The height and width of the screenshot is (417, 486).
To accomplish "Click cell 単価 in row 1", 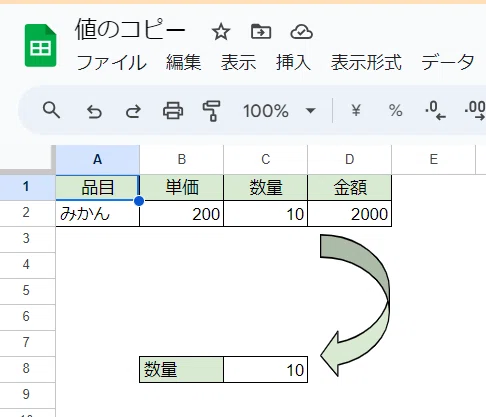I will pyautogui.click(x=182, y=187).
